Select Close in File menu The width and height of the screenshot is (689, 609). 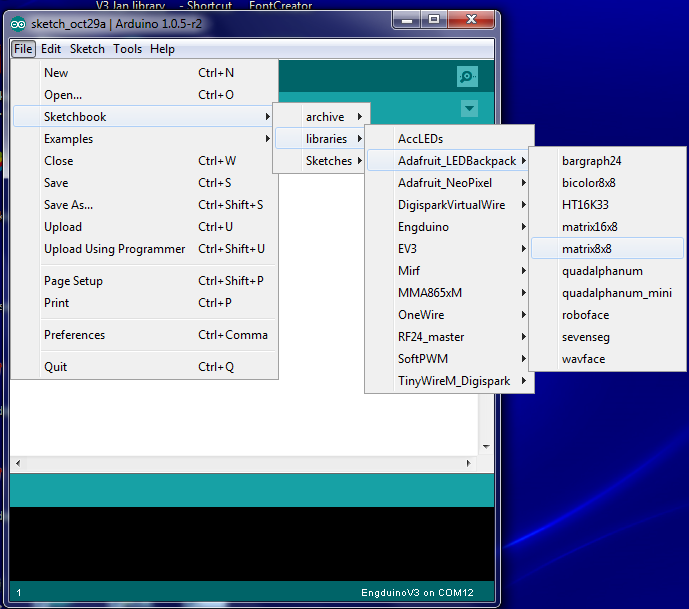click(145, 161)
